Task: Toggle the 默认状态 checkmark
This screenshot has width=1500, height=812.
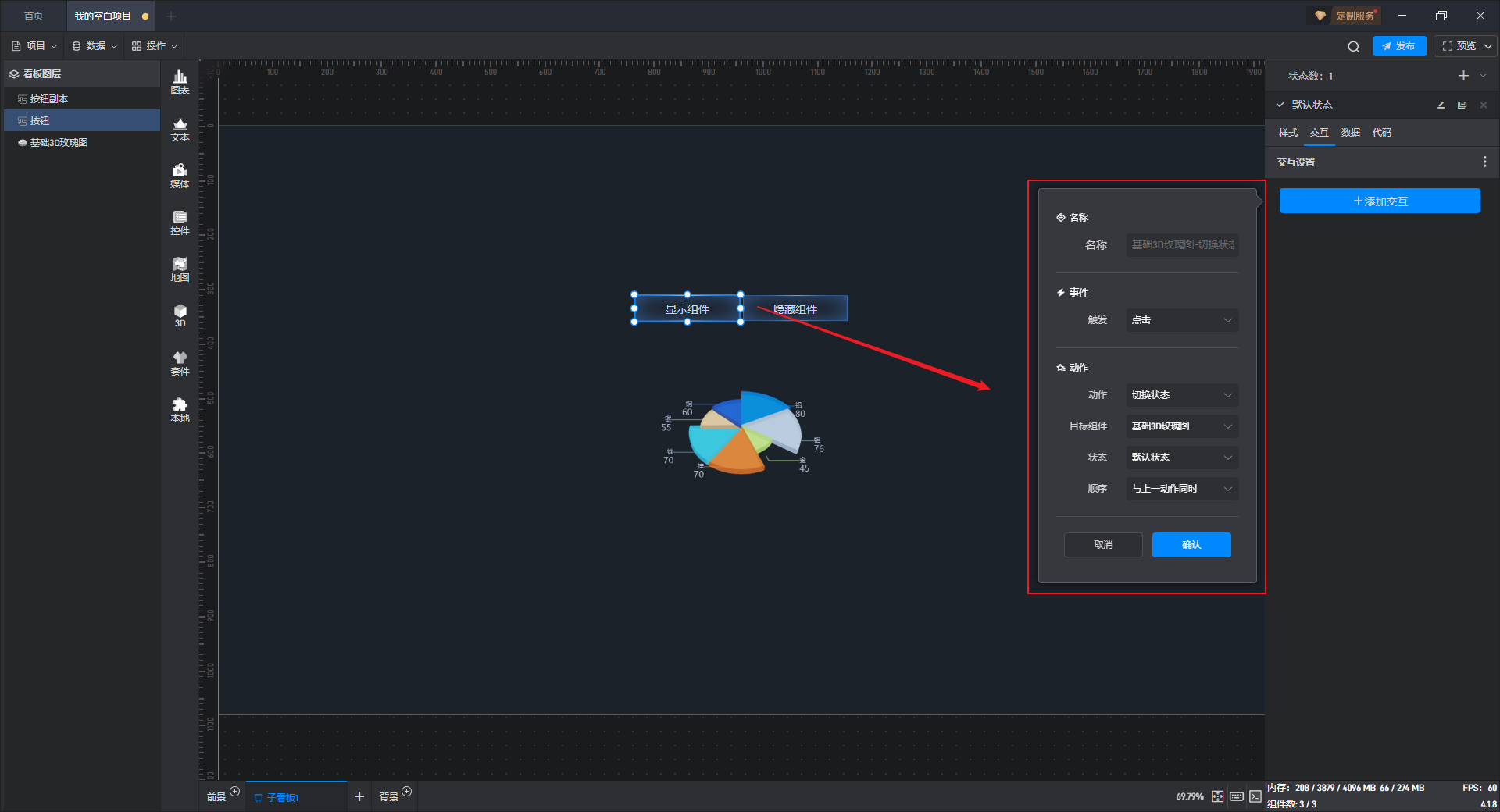Action: (1280, 105)
